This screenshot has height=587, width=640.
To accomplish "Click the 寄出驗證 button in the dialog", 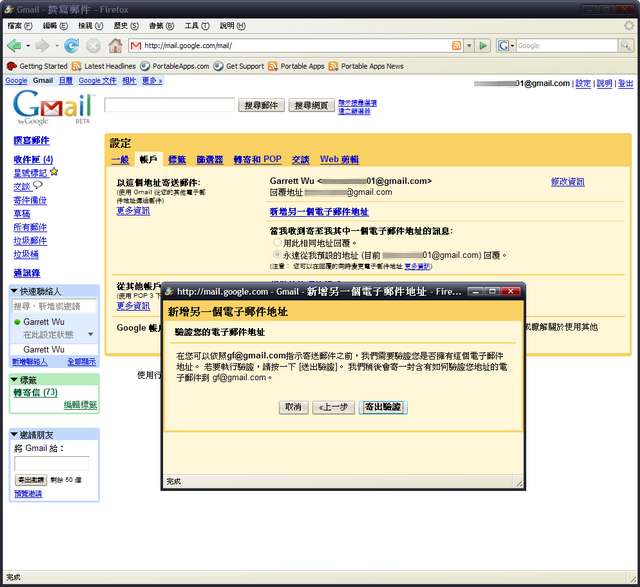I will (x=383, y=407).
